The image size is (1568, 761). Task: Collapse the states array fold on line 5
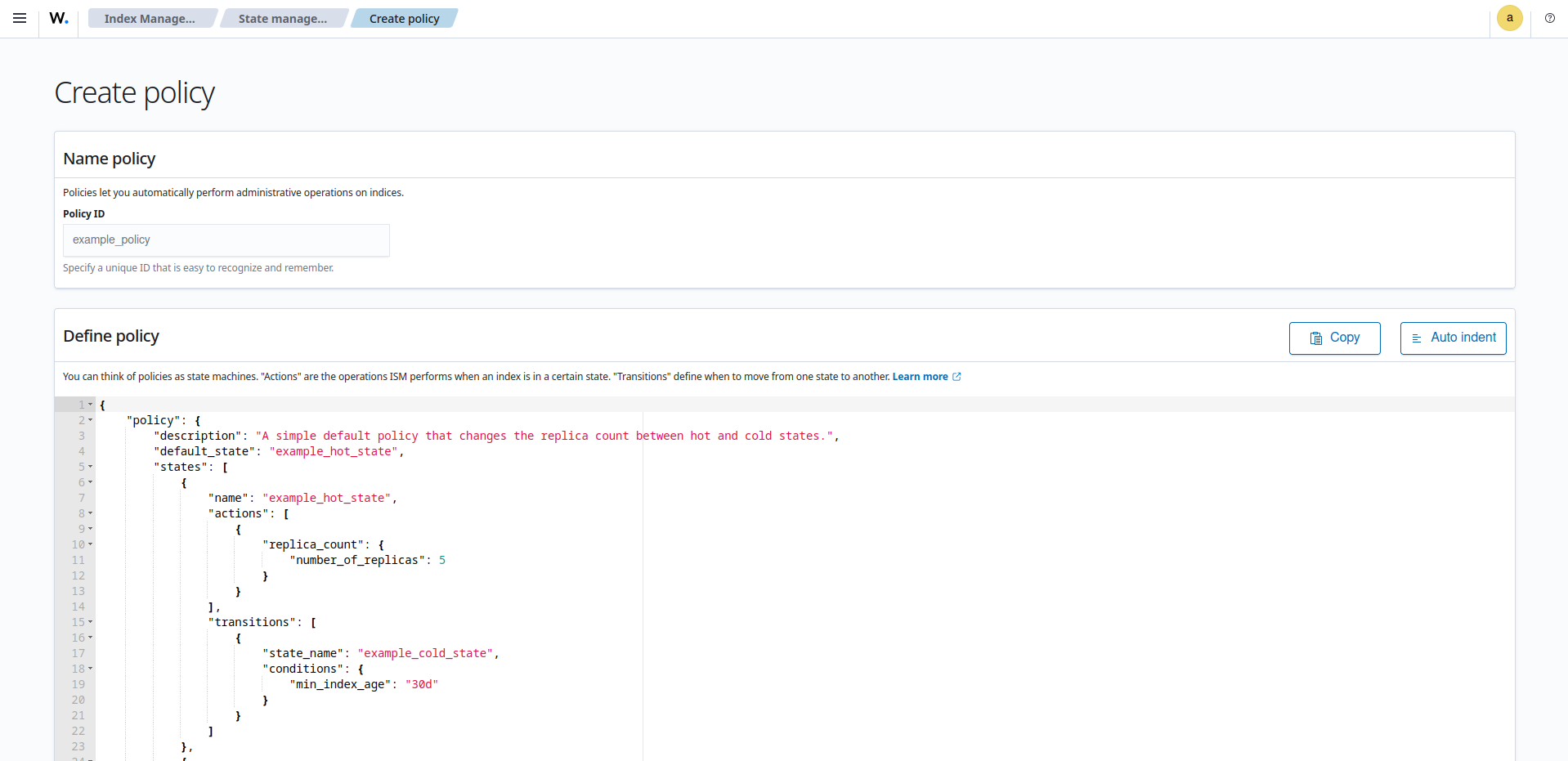click(90, 467)
